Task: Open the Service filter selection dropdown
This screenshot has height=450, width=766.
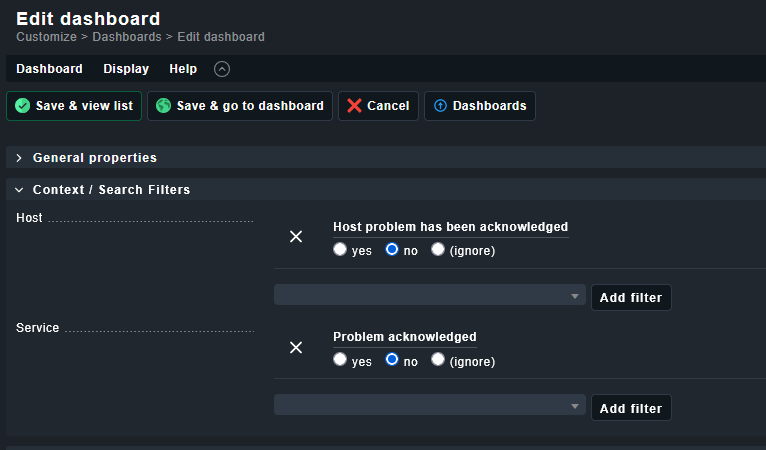Action: point(429,406)
